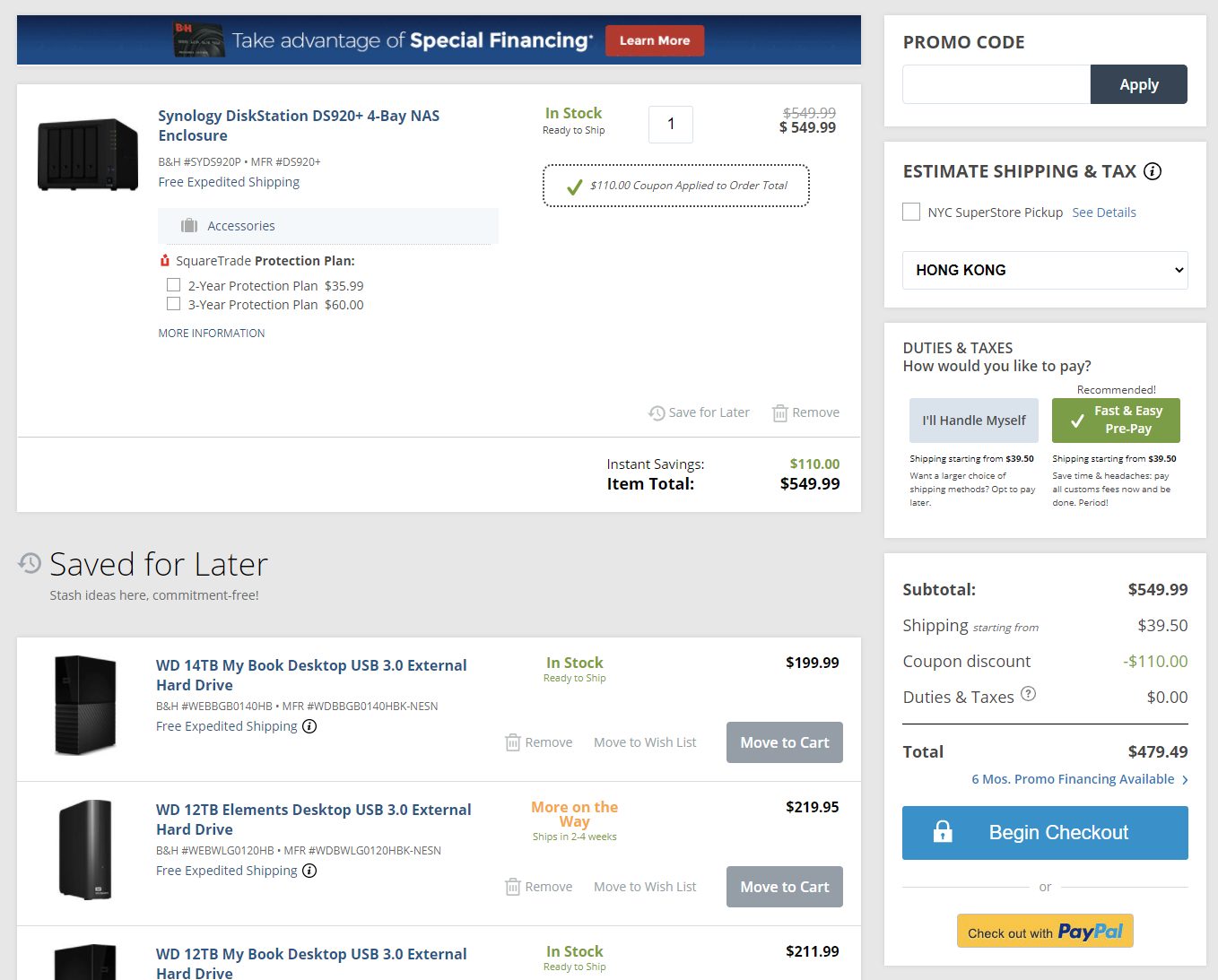The height and width of the screenshot is (980, 1218).
Task: Check out with PayPal button
Action: click(1046, 931)
